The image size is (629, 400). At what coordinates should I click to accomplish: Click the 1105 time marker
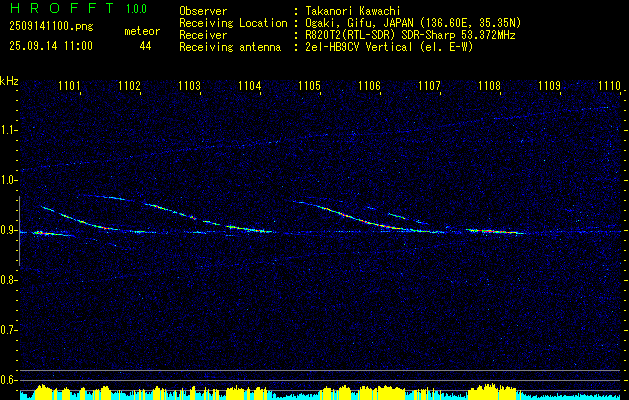[x=310, y=85]
